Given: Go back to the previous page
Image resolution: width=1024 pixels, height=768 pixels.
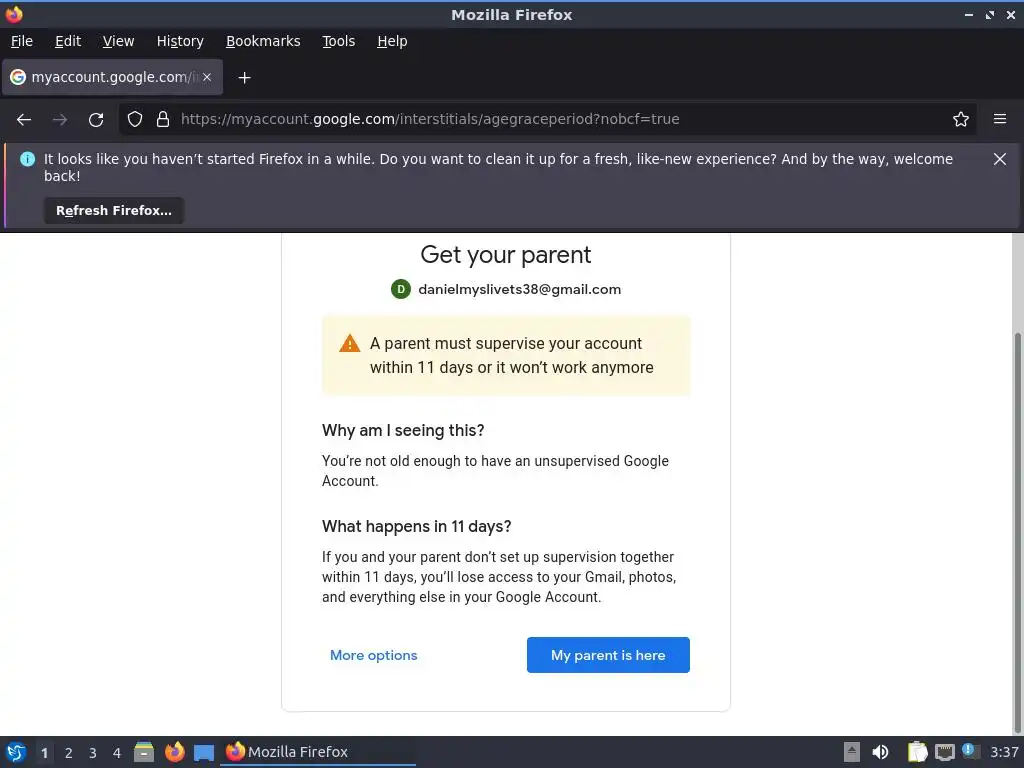Looking at the screenshot, I should pyautogui.click(x=24, y=120).
